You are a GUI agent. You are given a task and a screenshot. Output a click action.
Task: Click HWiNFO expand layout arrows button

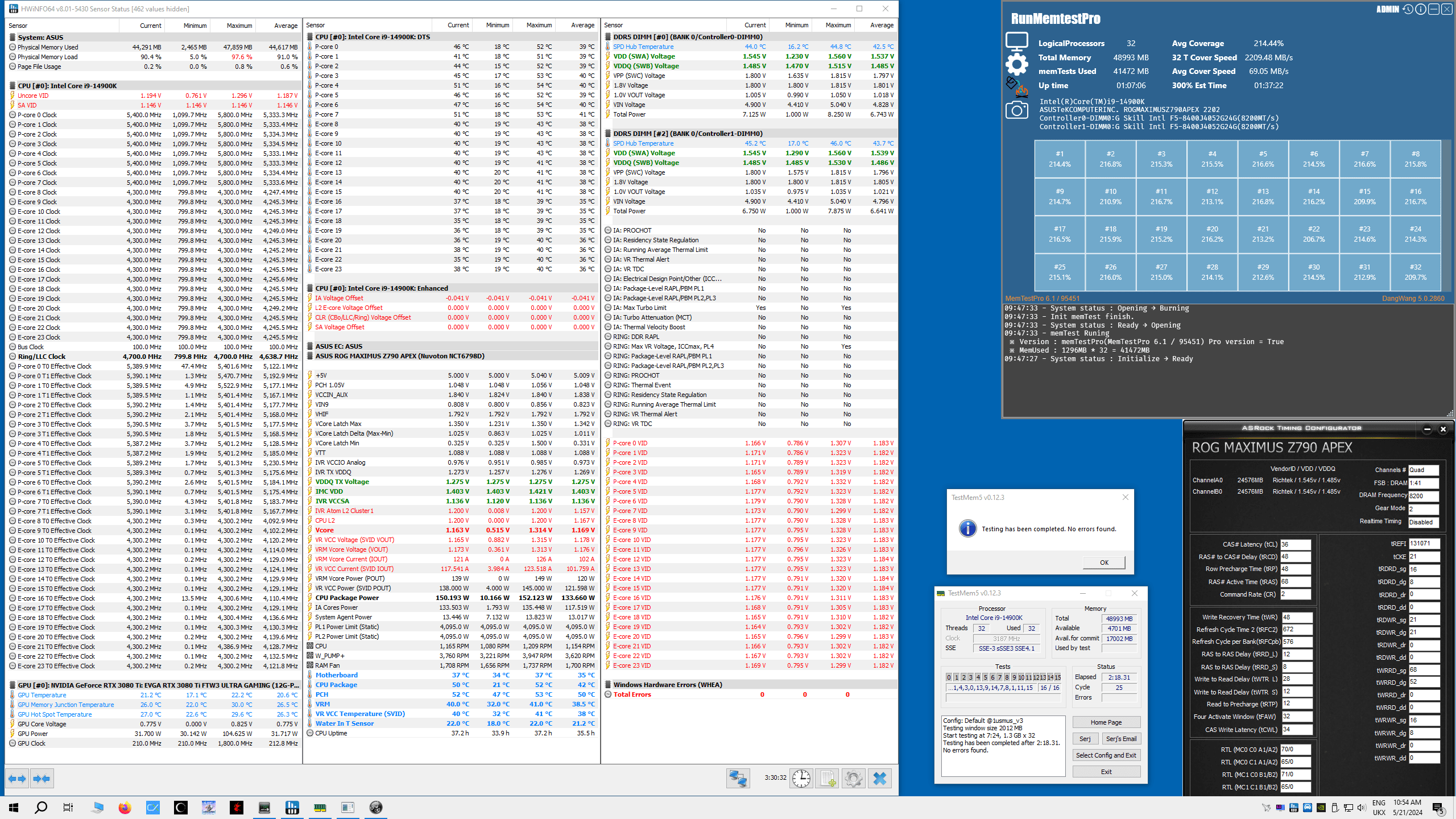(18, 779)
